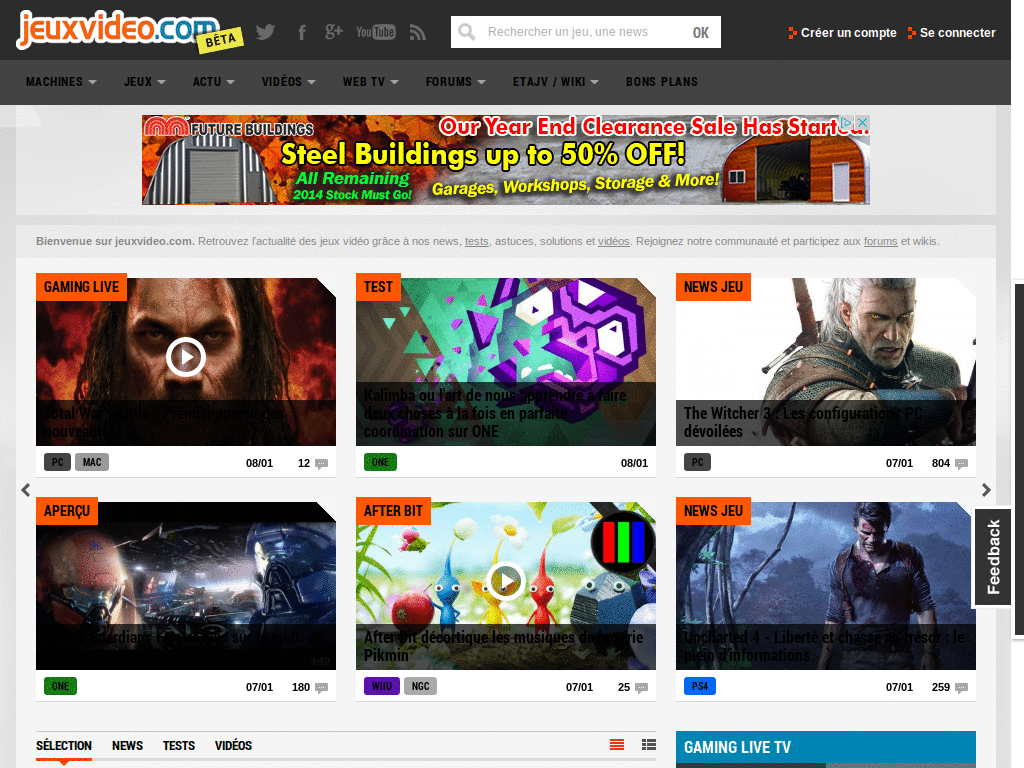Play the Pikmin After Bit video
The height and width of the screenshot is (768, 1024).
505,581
